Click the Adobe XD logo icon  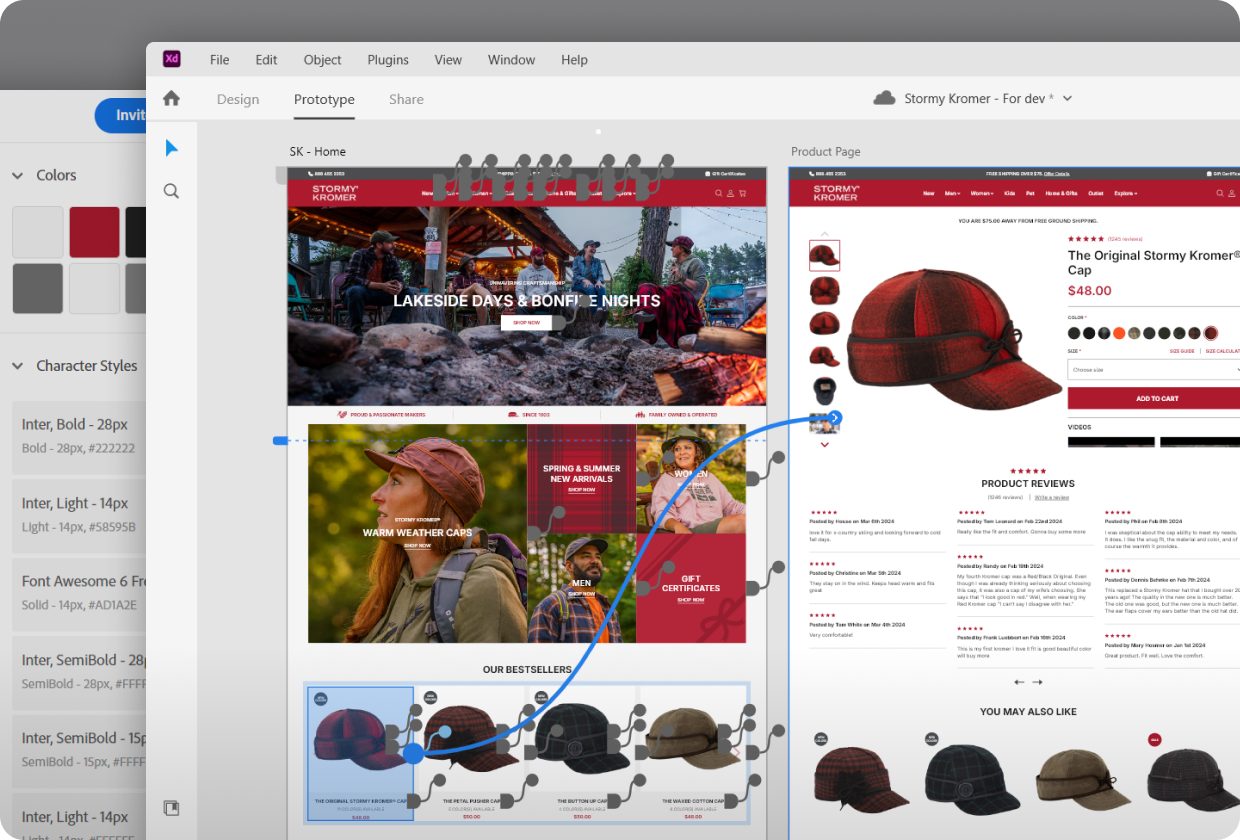pos(172,59)
